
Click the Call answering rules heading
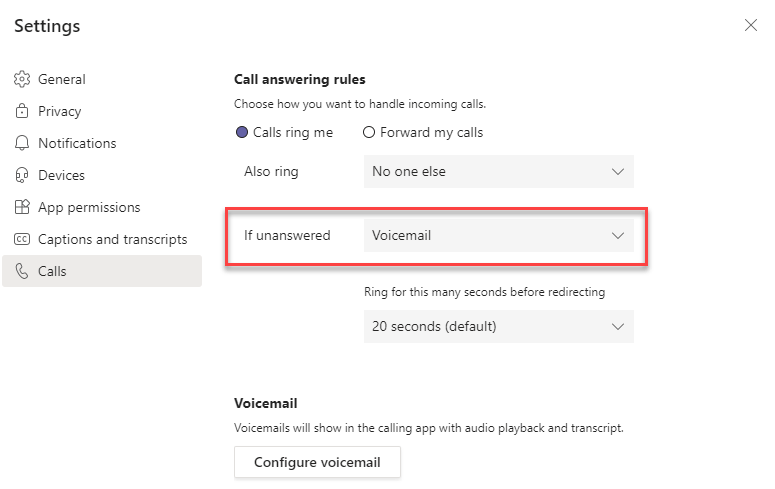pos(300,79)
